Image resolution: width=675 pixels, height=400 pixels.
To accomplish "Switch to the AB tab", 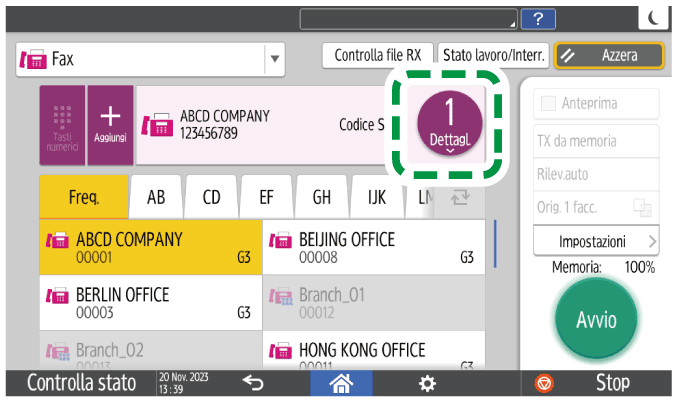I will point(156,197).
